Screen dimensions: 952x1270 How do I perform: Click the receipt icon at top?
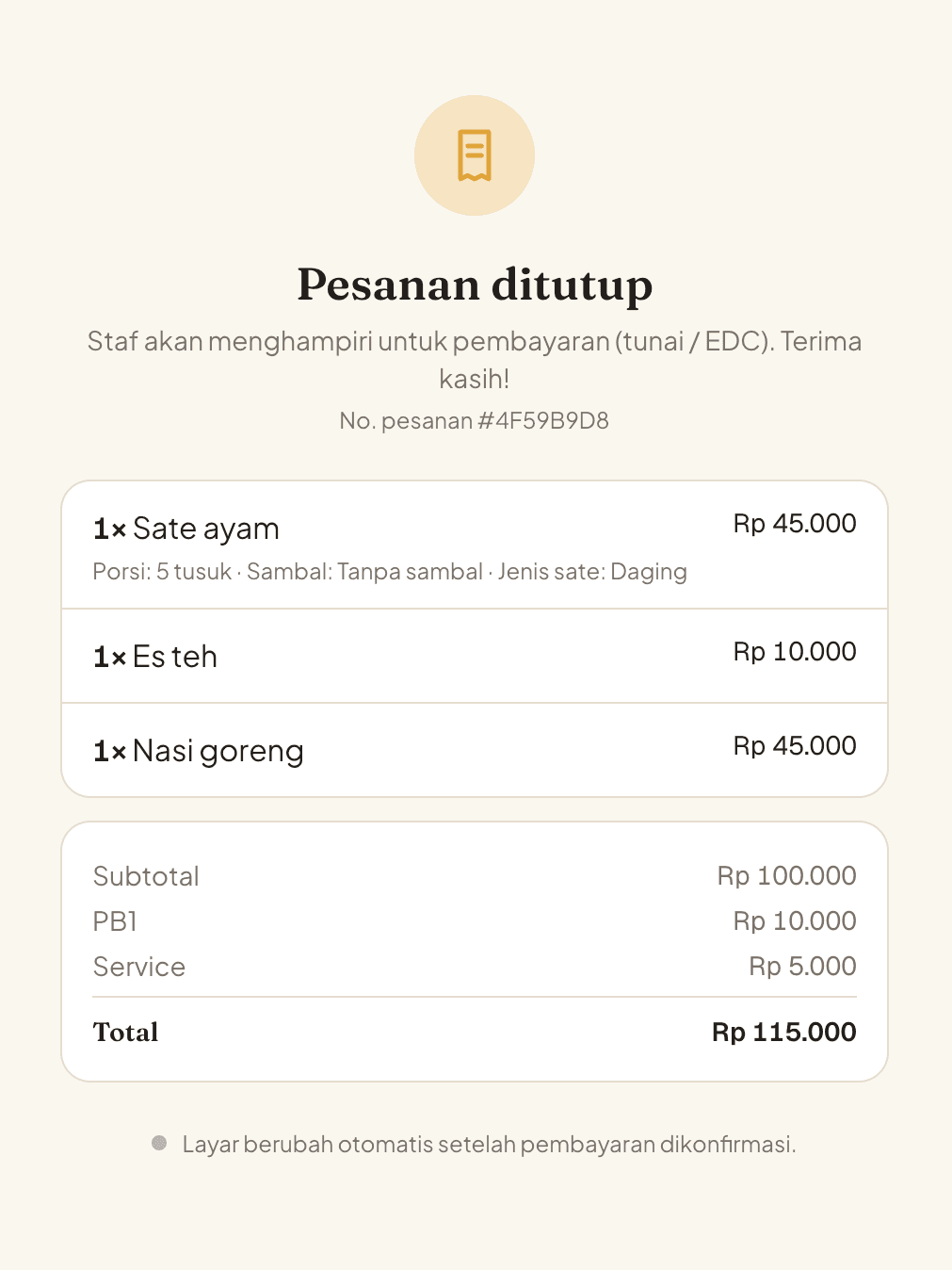[x=475, y=155]
